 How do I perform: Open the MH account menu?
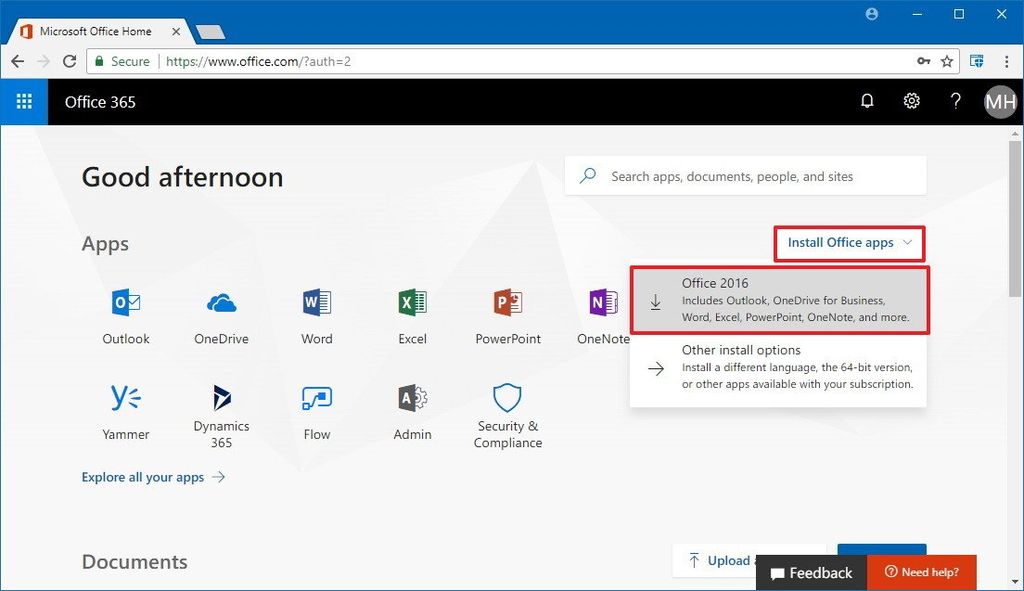tap(999, 101)
